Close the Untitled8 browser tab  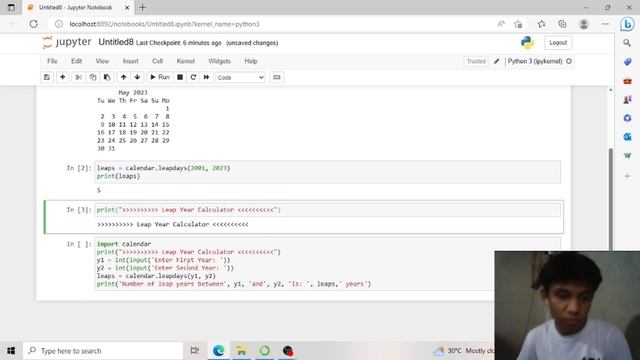click(x=127, y=7)
